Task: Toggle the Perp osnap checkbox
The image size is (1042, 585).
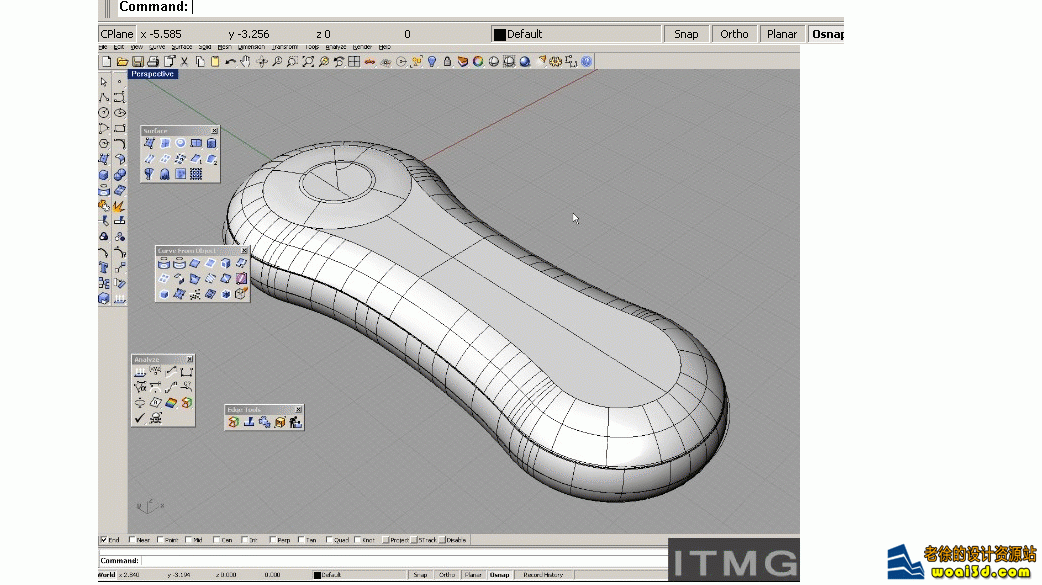Action: tap(274, 540)
